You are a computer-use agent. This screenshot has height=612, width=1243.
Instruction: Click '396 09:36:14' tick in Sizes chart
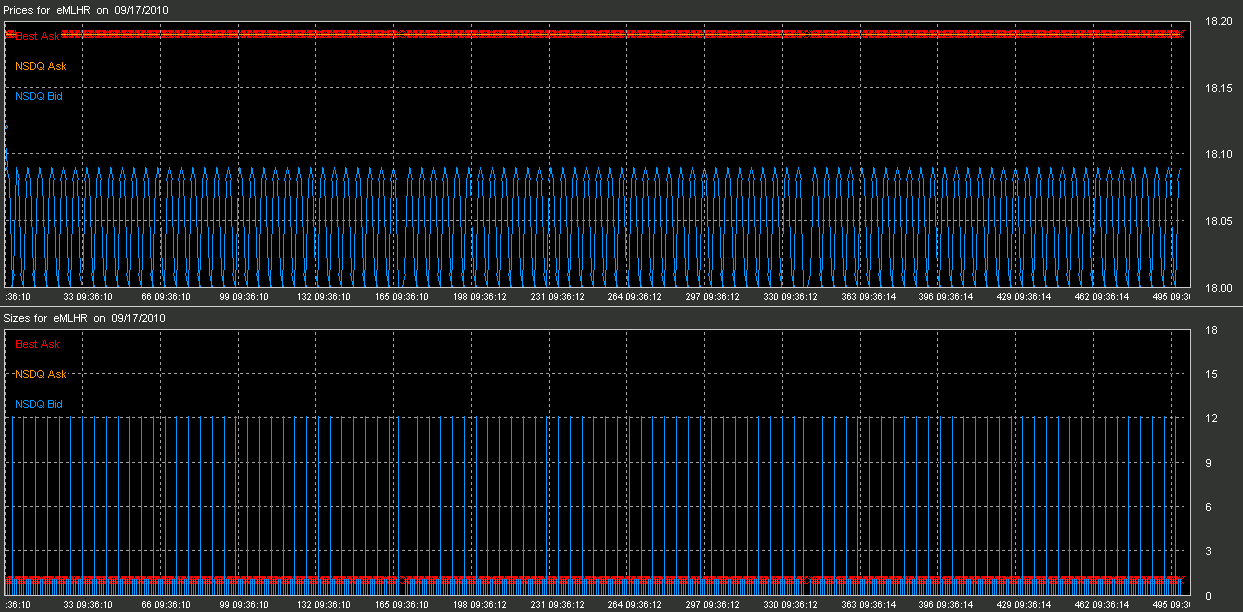tap(945, 605)
